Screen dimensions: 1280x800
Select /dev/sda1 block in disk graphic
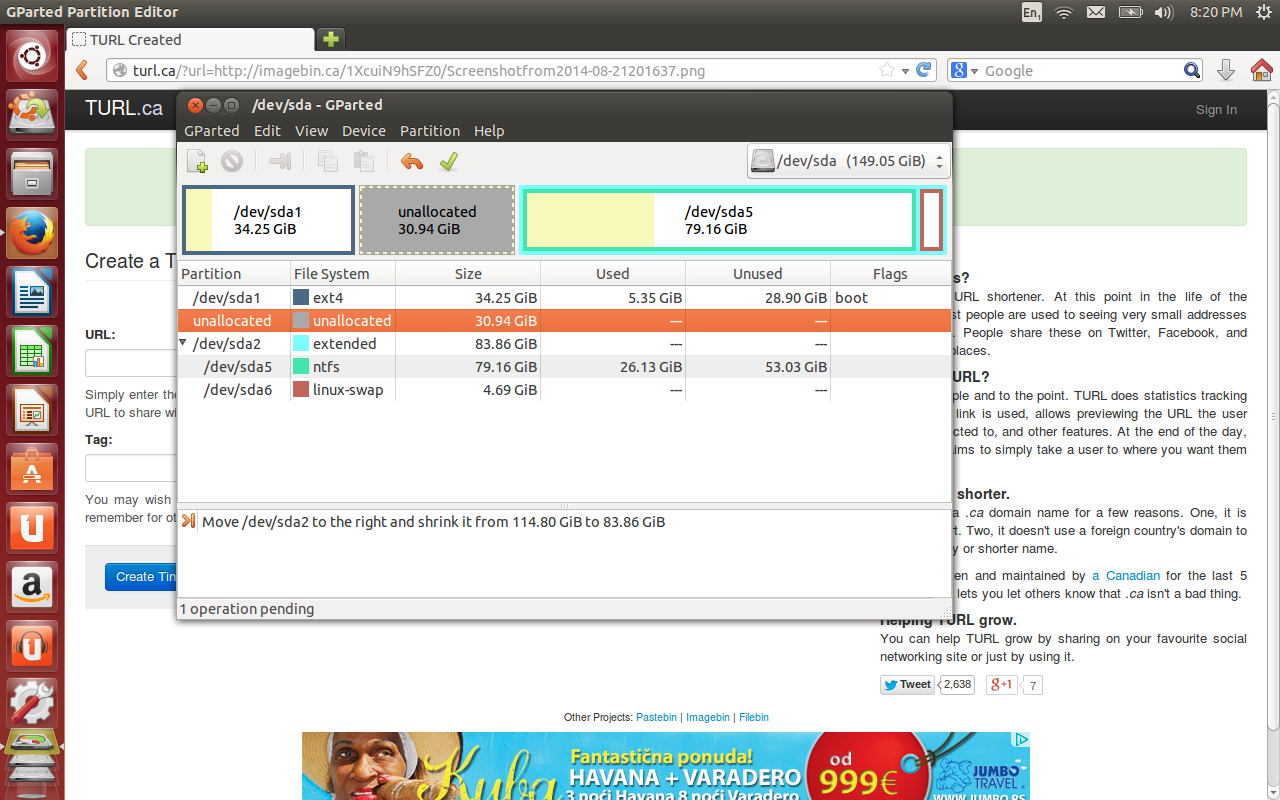click(268, 220)
